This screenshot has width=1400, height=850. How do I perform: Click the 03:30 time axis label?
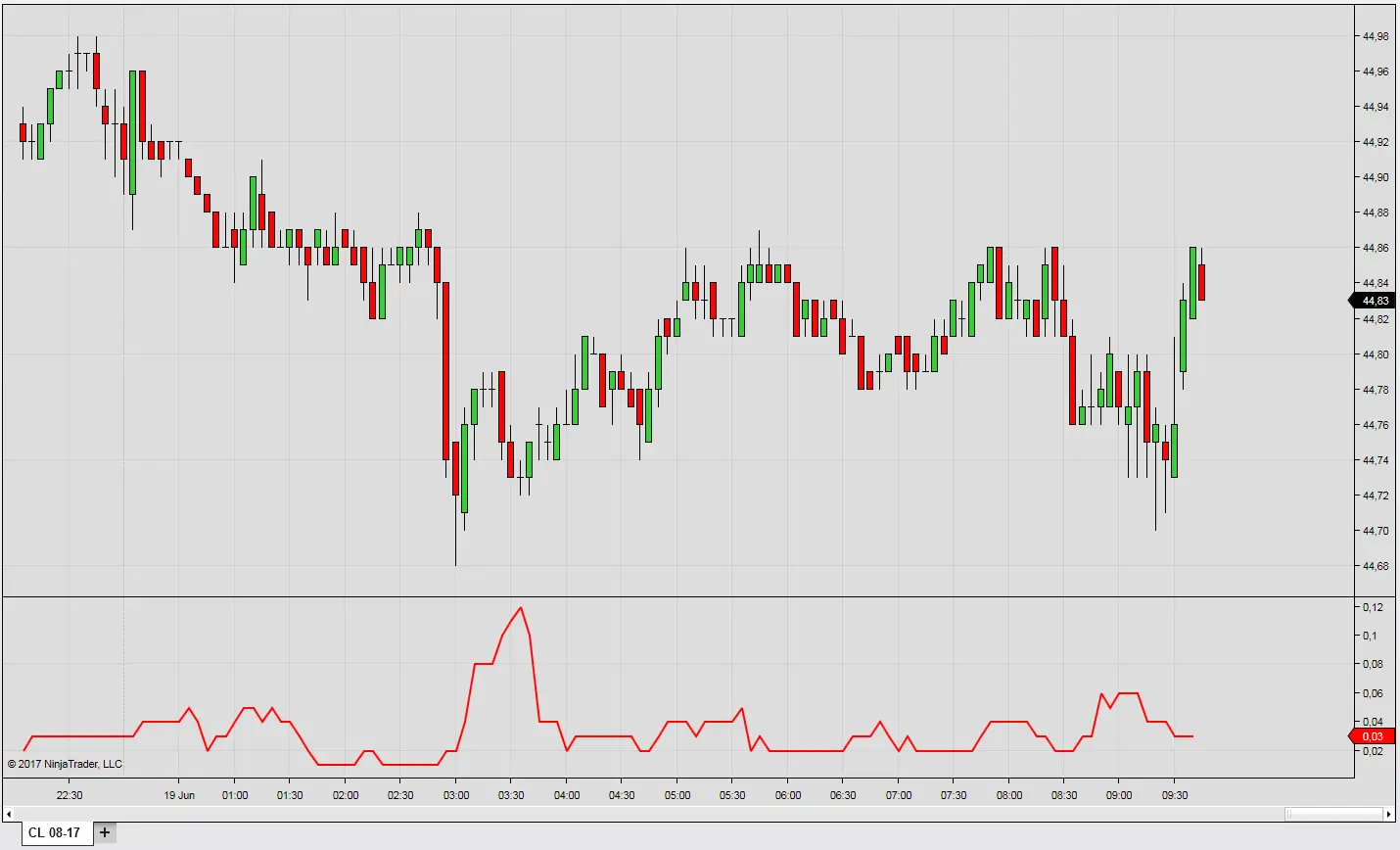click(x=511, y=795)
